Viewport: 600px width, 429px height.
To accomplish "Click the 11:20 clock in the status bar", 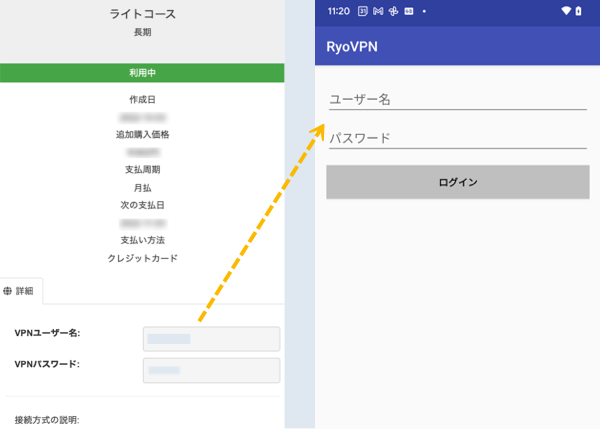I will (339, 11).
